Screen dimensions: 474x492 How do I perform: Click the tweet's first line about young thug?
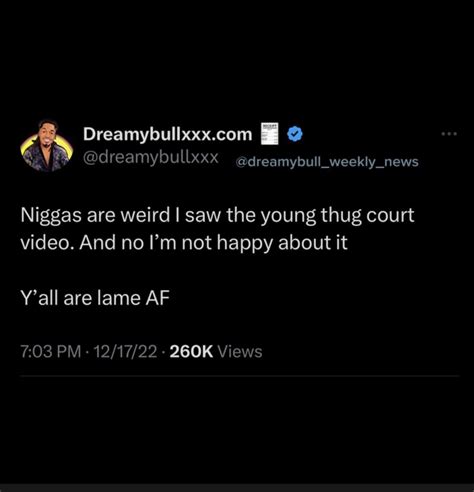pyautogui.click(x=217, y=215)
